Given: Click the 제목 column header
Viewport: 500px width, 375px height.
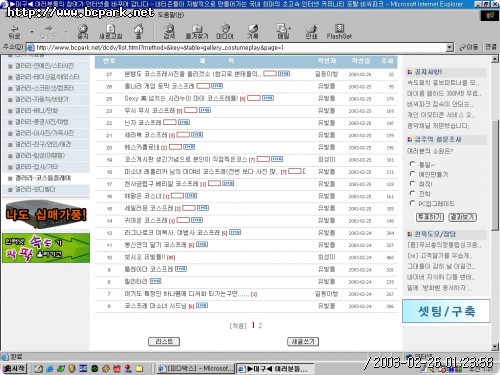Looking at the screenshot, I should (x=217, y=61).
